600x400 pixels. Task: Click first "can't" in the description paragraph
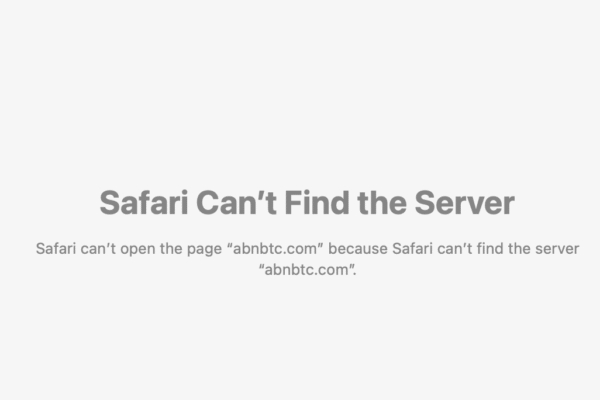click(98, 249)
